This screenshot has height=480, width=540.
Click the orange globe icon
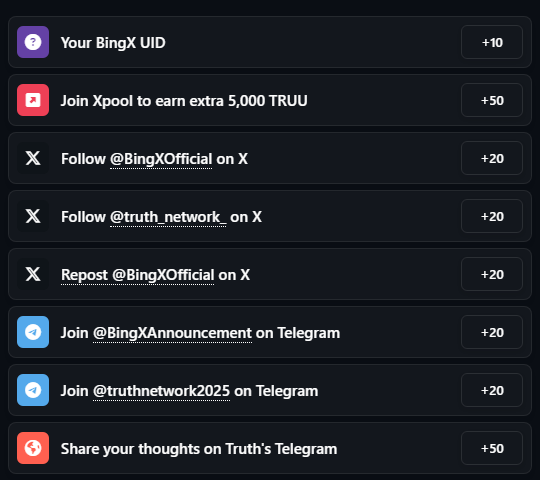(33, 448)
